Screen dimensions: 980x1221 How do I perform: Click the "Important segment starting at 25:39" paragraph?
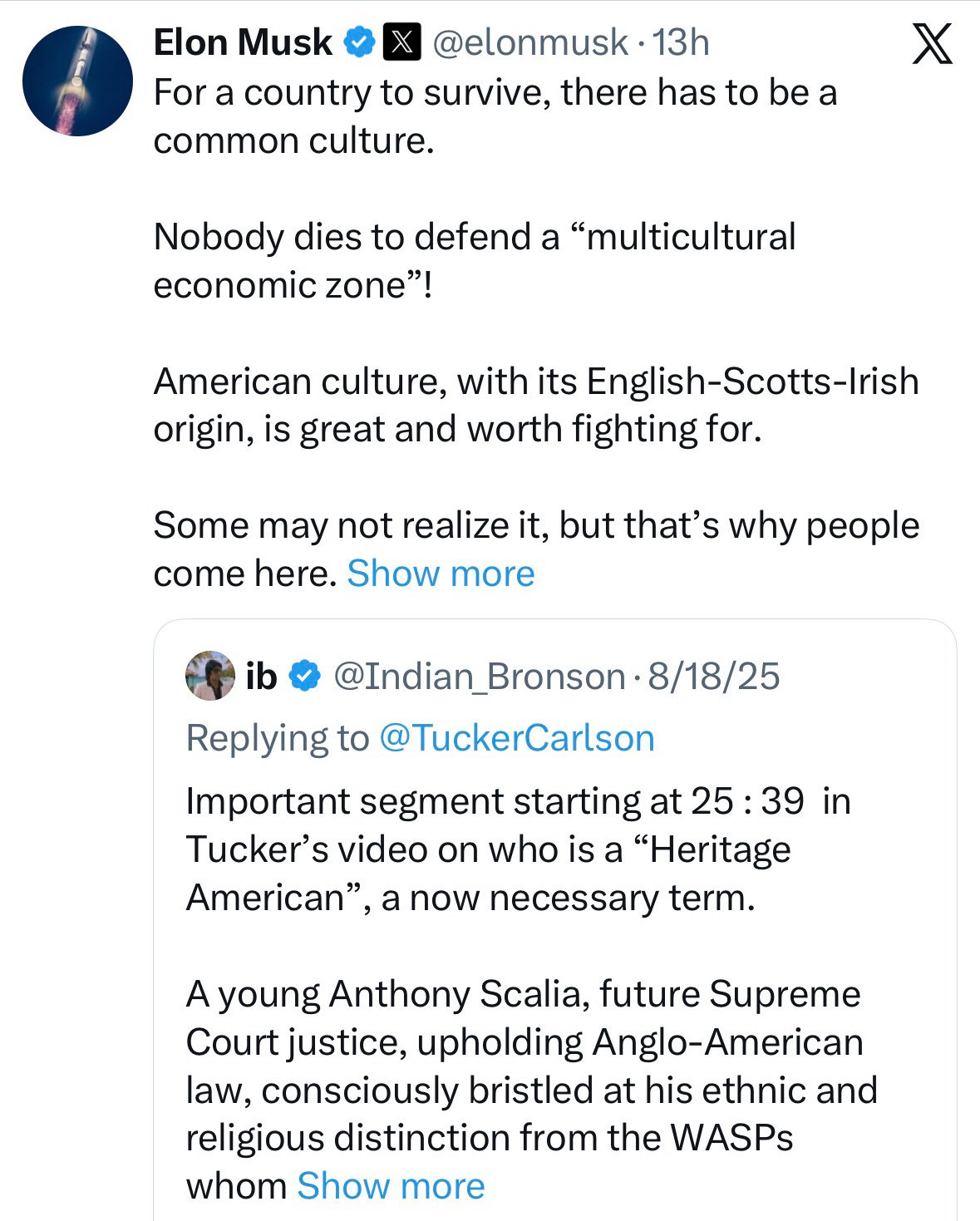point(517,849)
